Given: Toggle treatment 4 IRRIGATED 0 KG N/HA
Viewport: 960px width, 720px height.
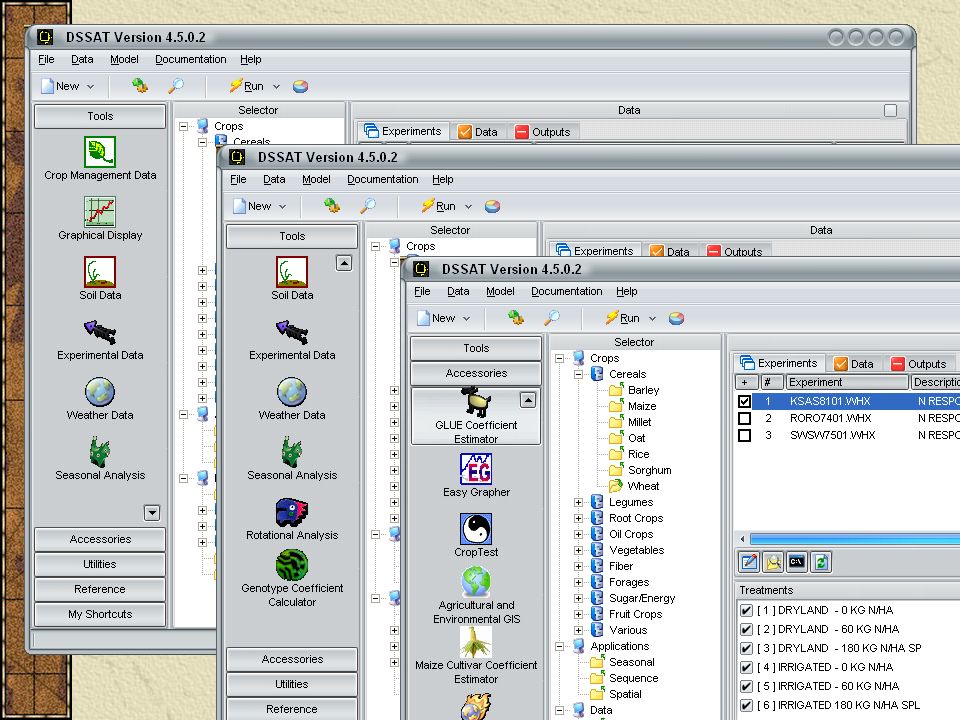Looking at the screenshot, I should coord(746,667).
